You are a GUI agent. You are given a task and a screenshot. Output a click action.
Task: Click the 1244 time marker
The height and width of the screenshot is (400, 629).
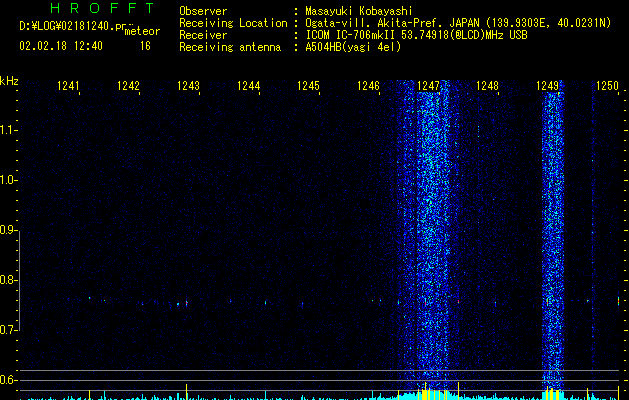coord(248,85)
